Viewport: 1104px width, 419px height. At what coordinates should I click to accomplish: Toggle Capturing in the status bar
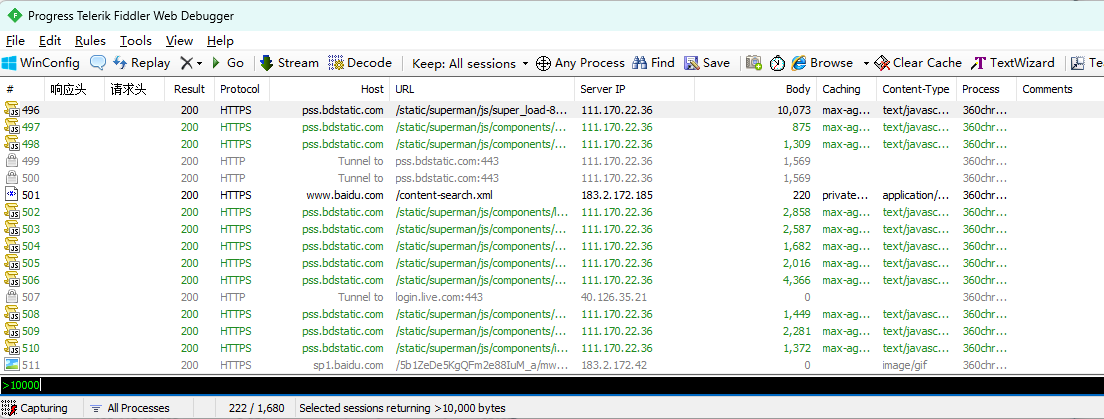click(36, 408)
